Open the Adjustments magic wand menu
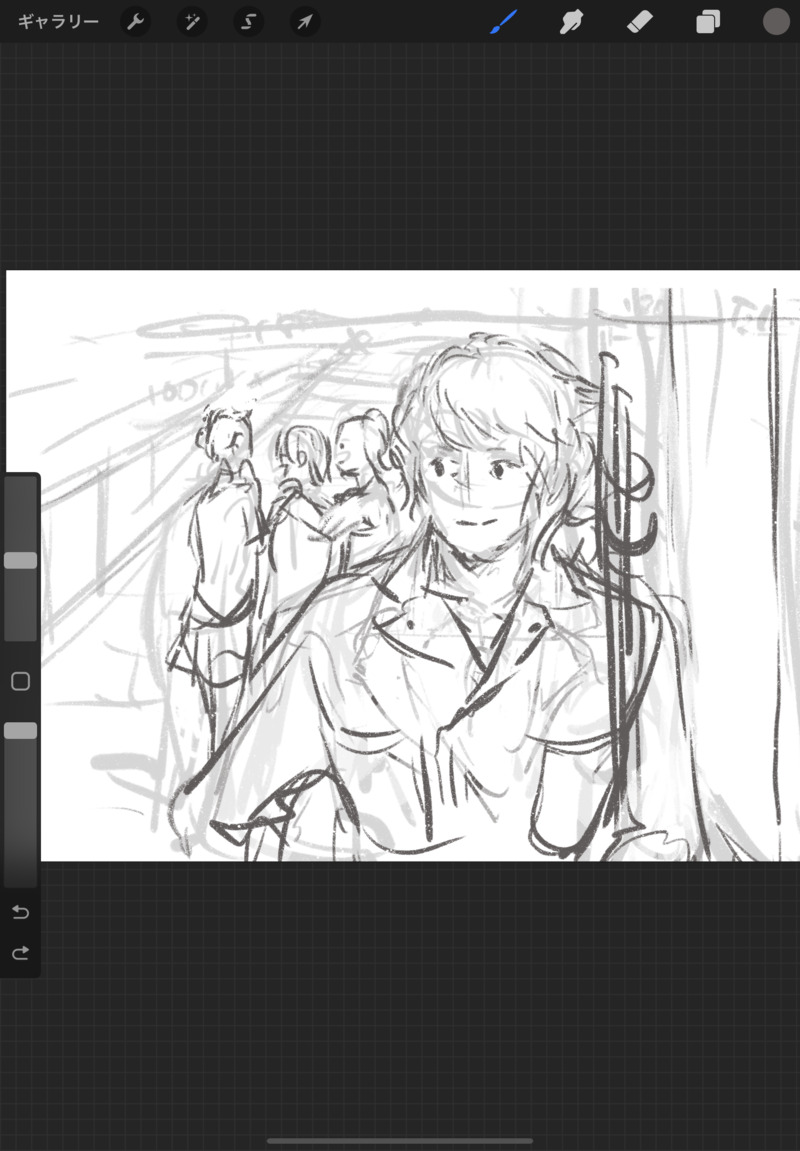Image resolution: width=800 pixels, height=1151 pixels. [192, 22]
